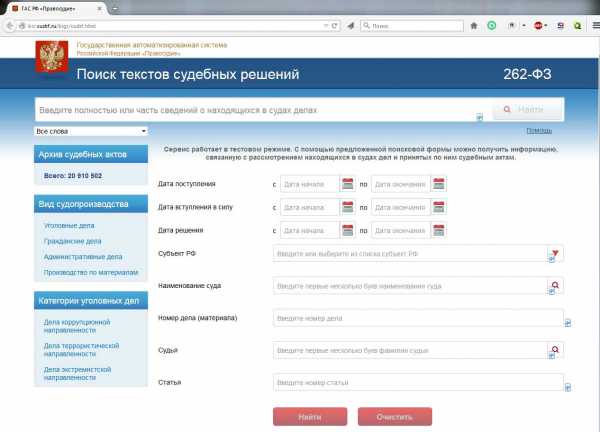The height and width of the screenshot is (432, 600).
Task: Click the green circular extension icon
Action: point(492,26)
